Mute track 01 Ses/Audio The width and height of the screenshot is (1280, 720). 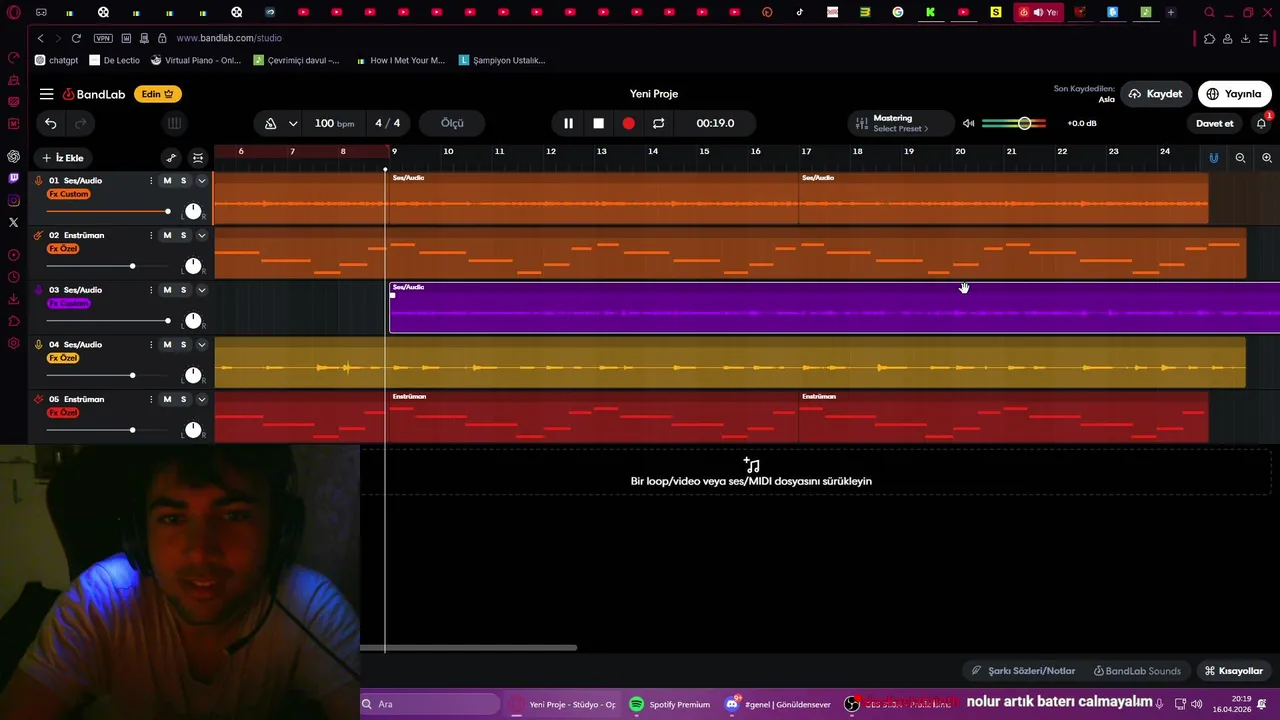coord(167,181)
